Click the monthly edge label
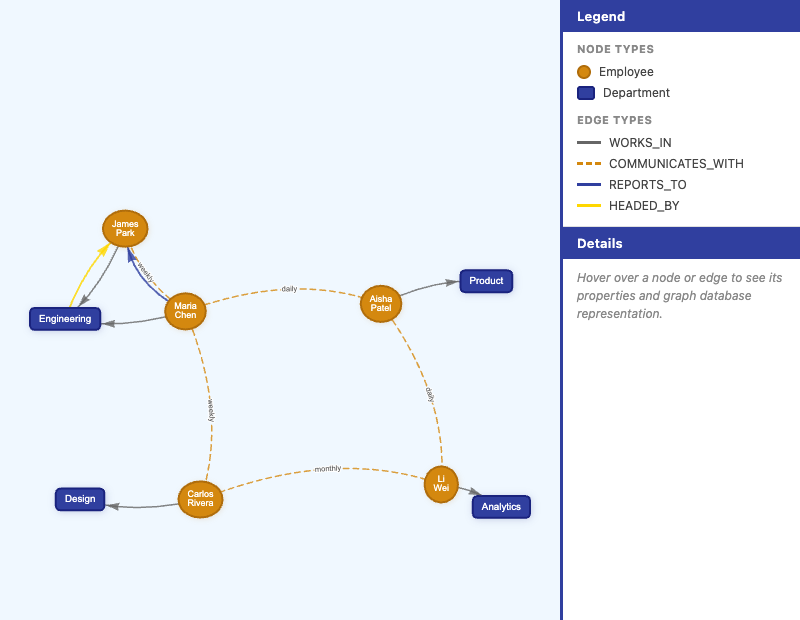Image resolution: width=800 pixels, height=620 pixels. (x=328, y=468)
